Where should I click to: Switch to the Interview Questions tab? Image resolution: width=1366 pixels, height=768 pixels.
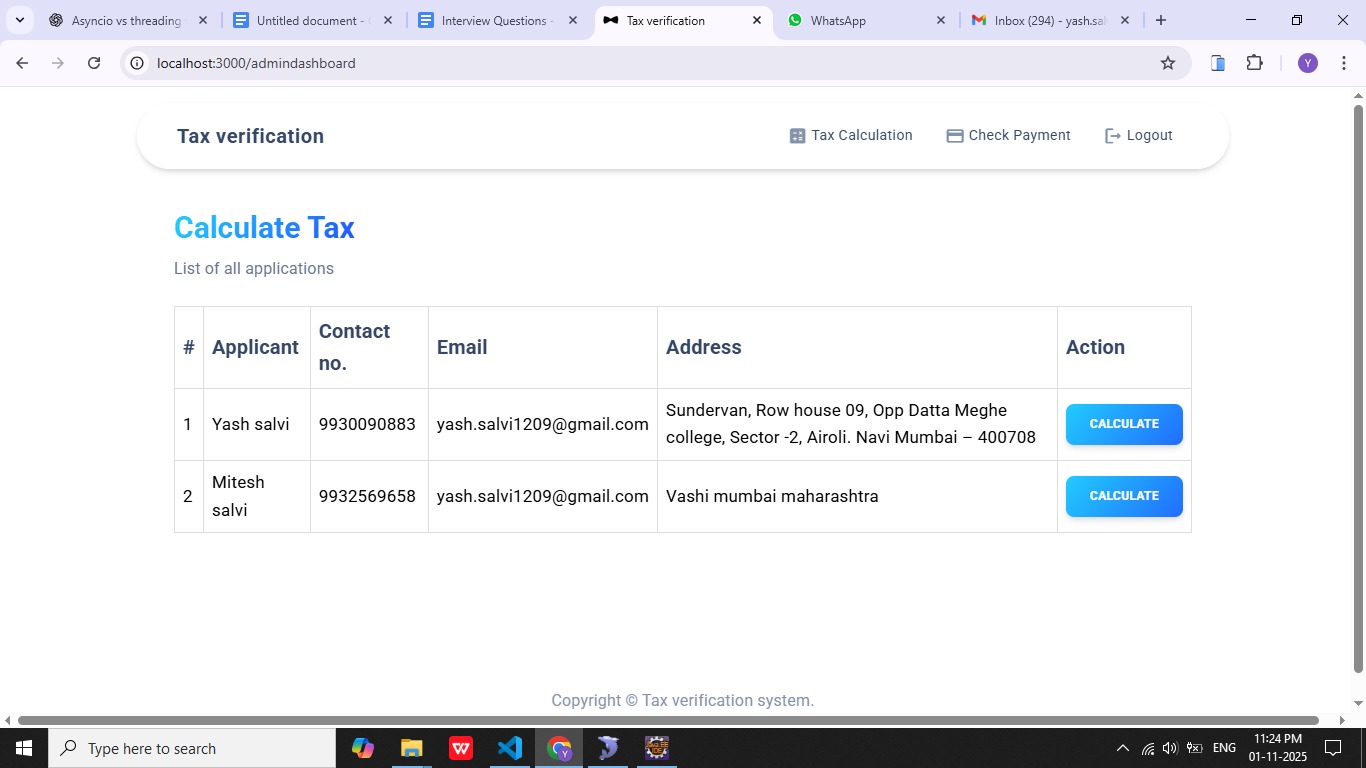[x=497, y=20]
